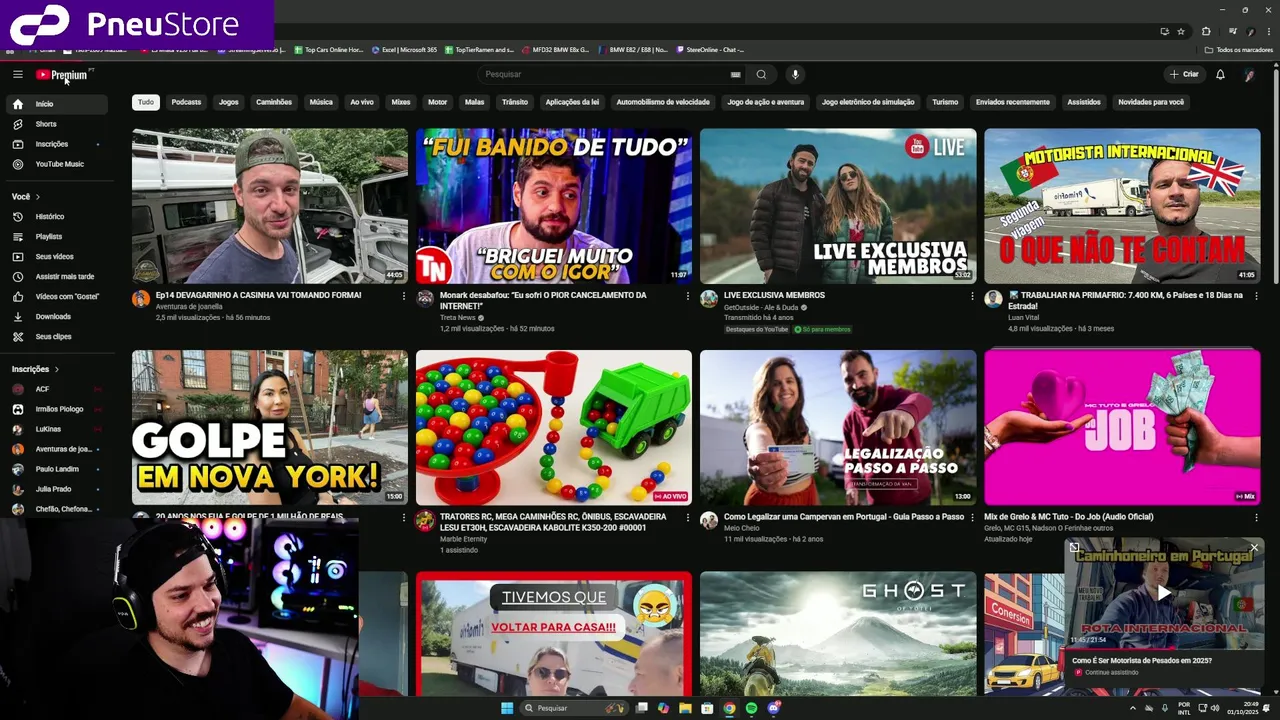The height and width of the screenshot is (720, 1280).
Task: Select the Tudo filter chip
Action: pos(146,102)
